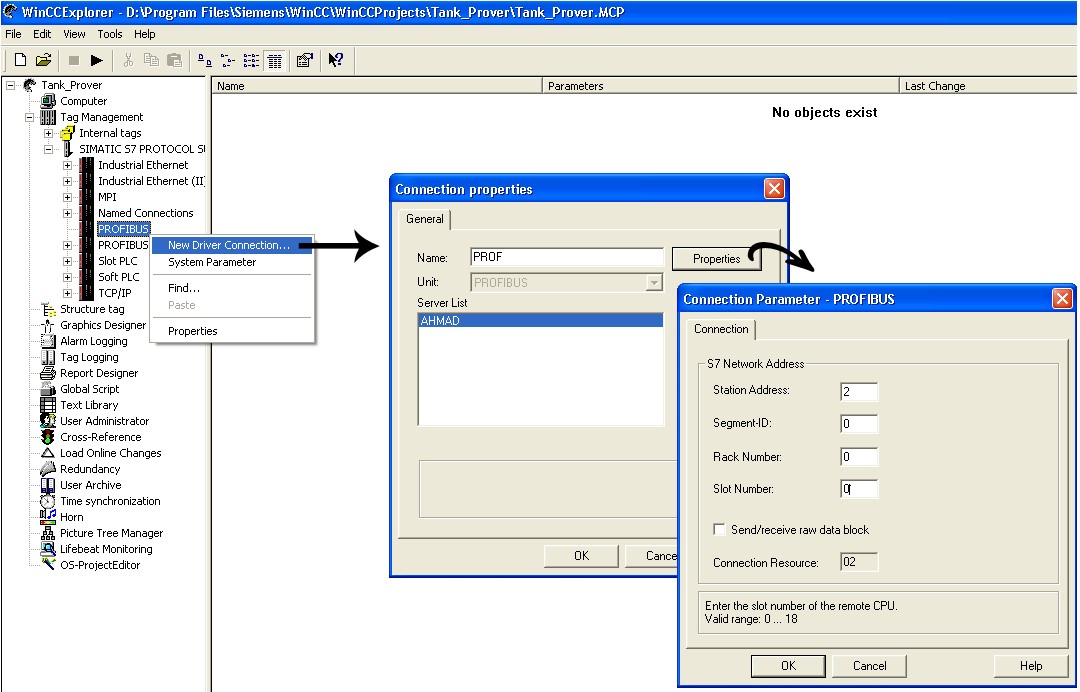Click the Deactivate runtime stop icon
This screenshot has width=1080, height=692.
click(x=74, y=61)
